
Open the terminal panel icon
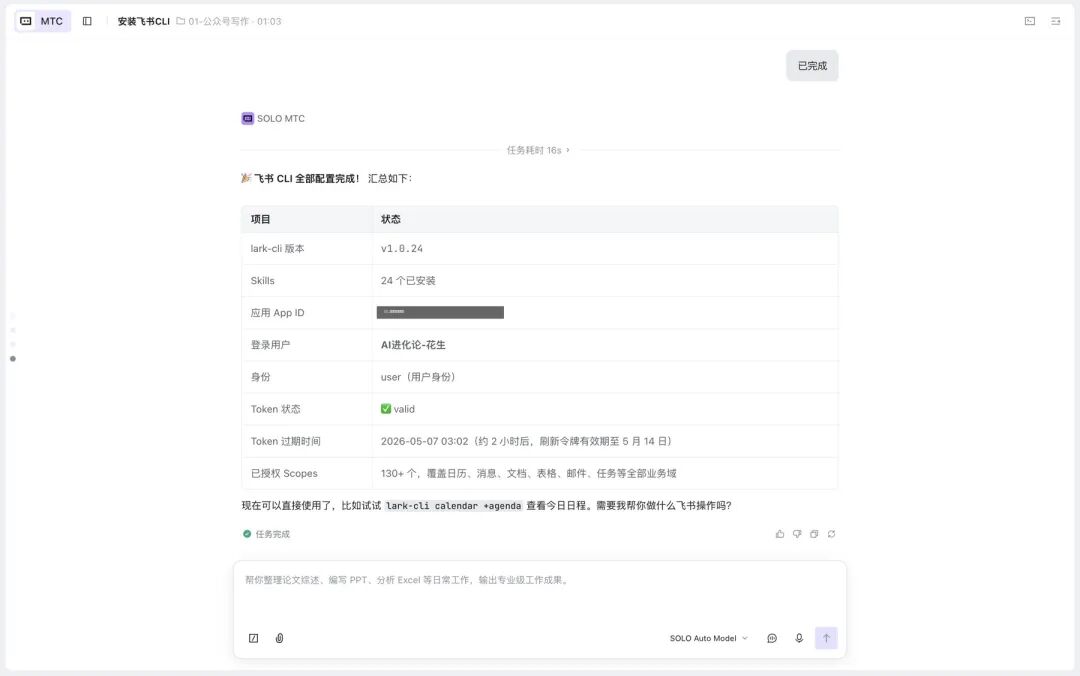(x=1030, y=21)
